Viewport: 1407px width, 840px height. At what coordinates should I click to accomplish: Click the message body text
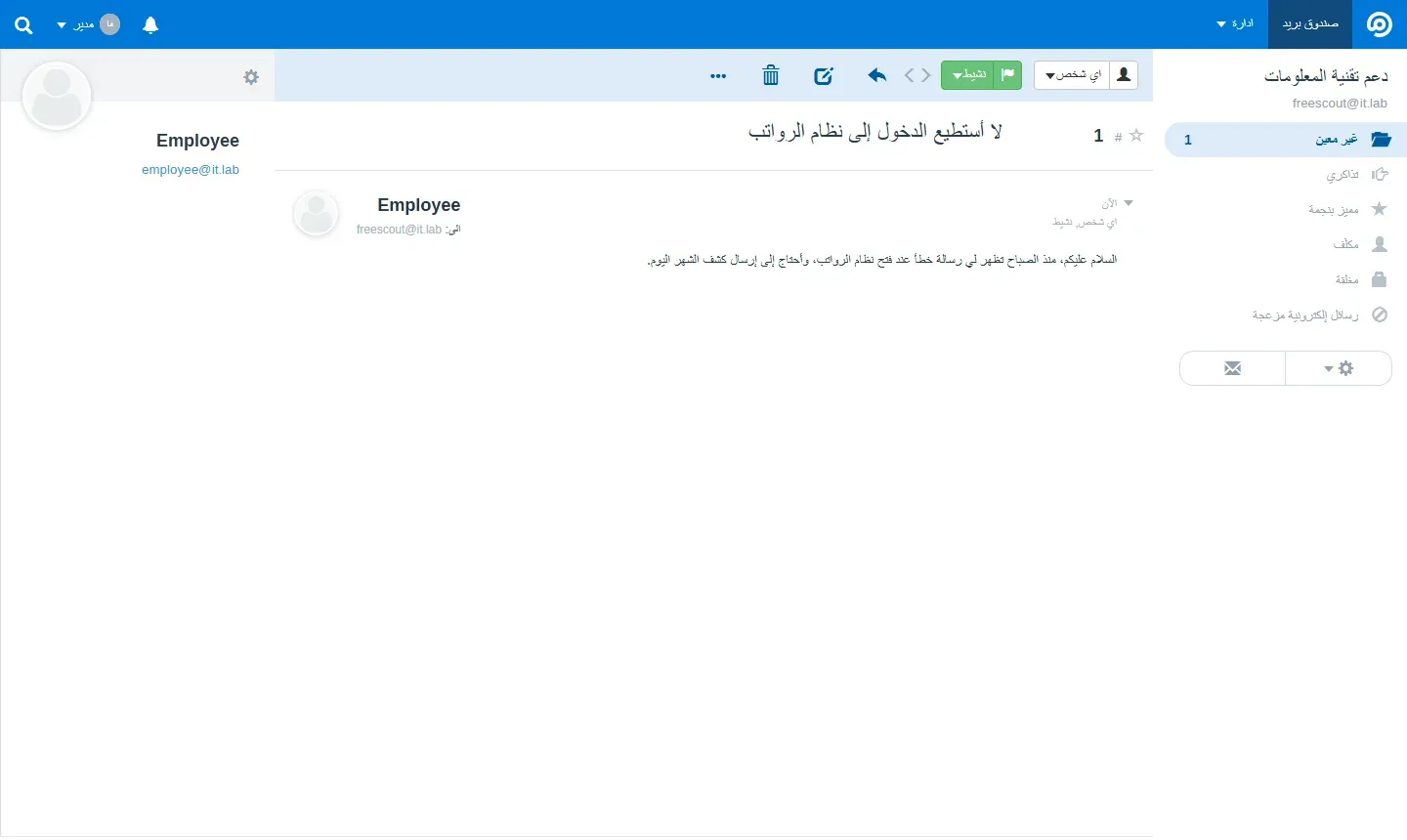[x=882, y=260]
